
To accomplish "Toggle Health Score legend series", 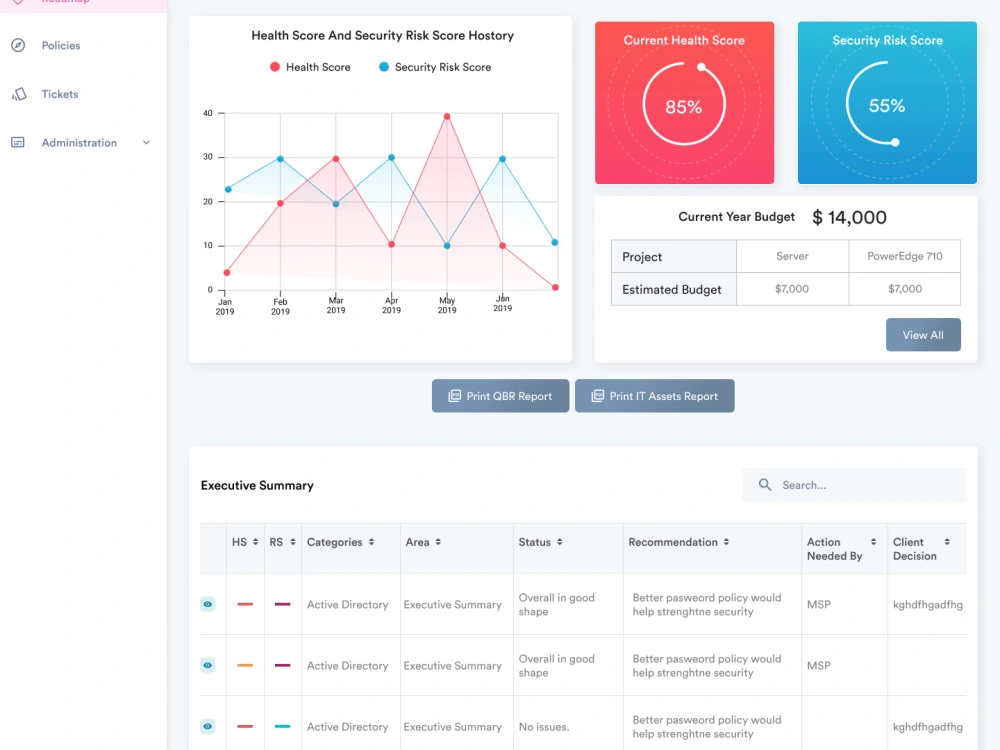I will (310, 67).
